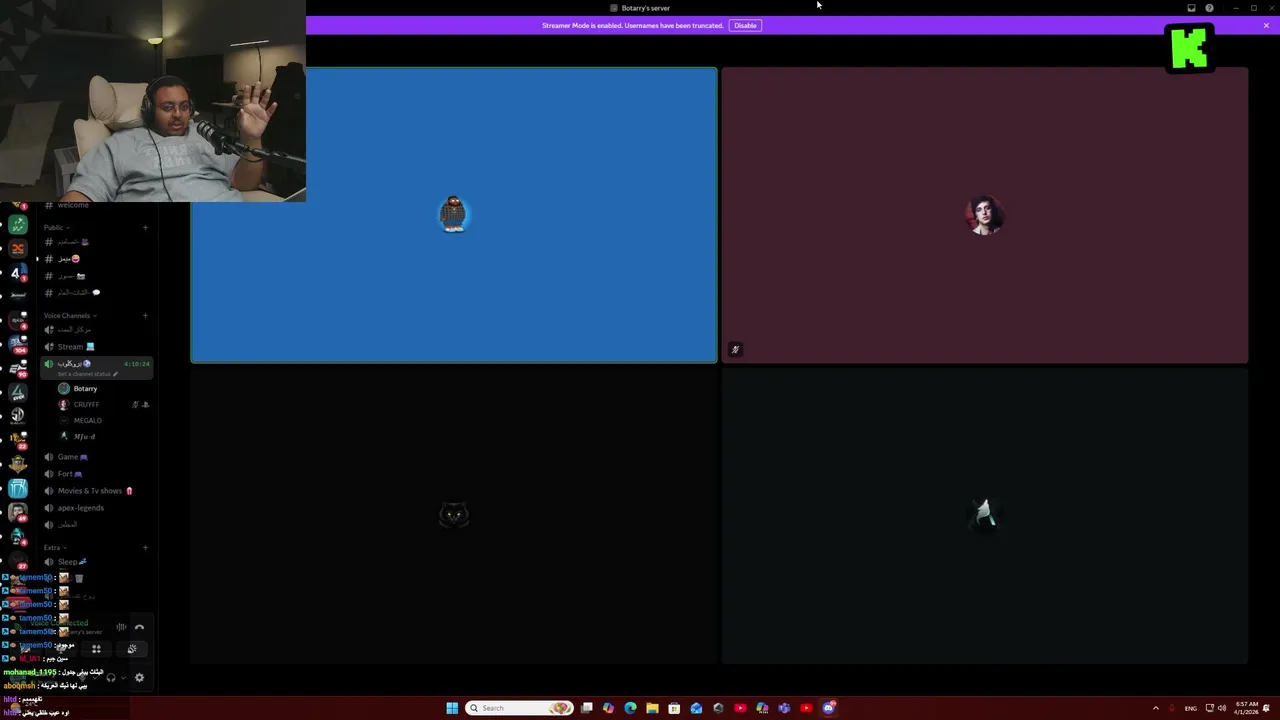Open Task View from the taskbar
The width and height of the screenshot is (1280, 720).
pos(587,708)
